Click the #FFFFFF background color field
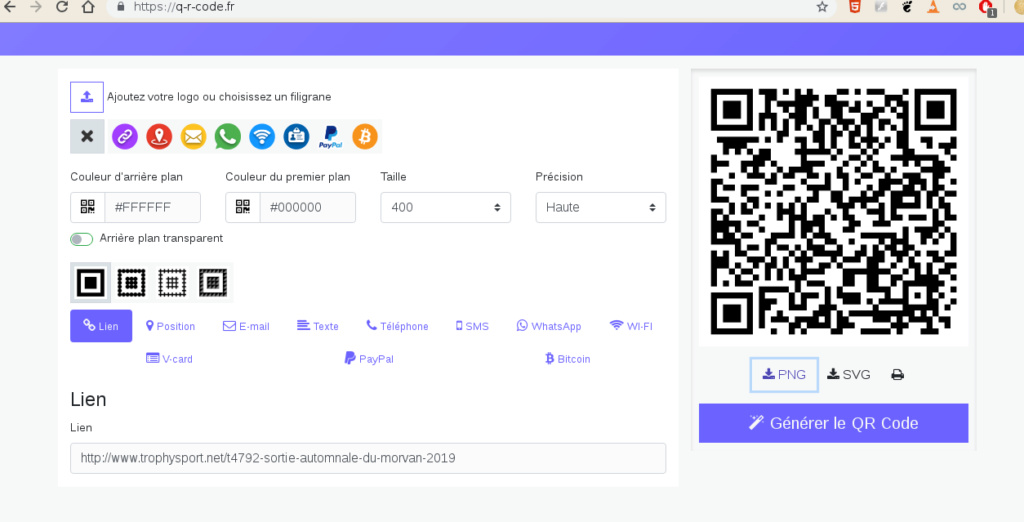The width and height of the screenshot is (1024, 522). point(153,207)
